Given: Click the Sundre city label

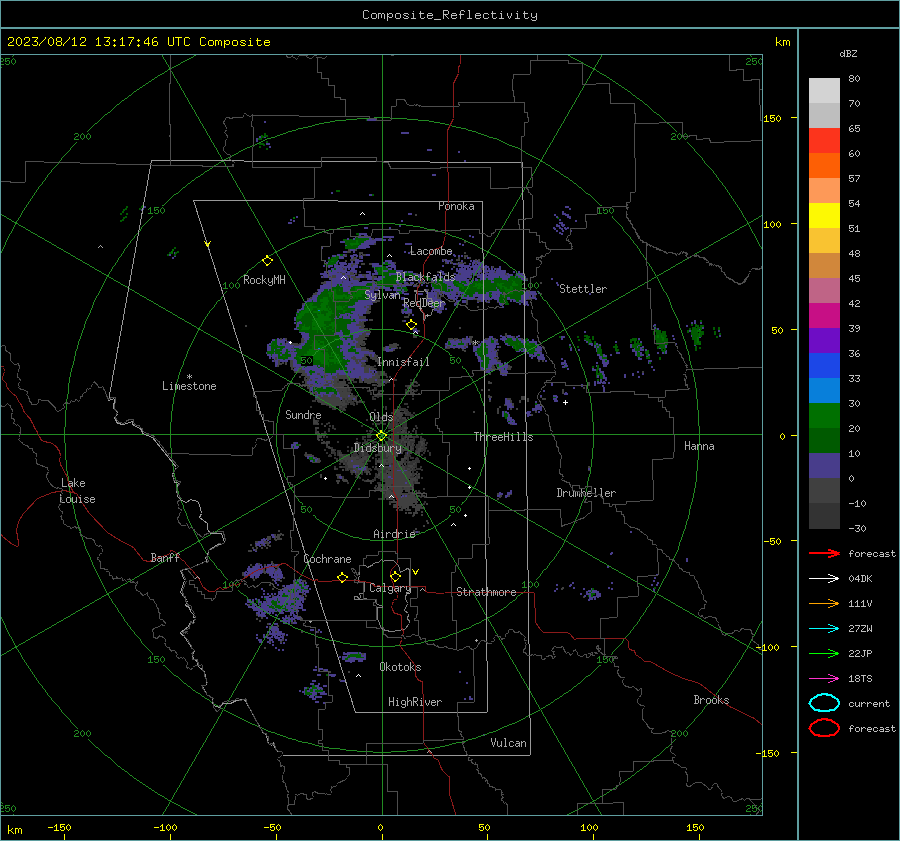Looking at the screenshot, I should [303, 414].
